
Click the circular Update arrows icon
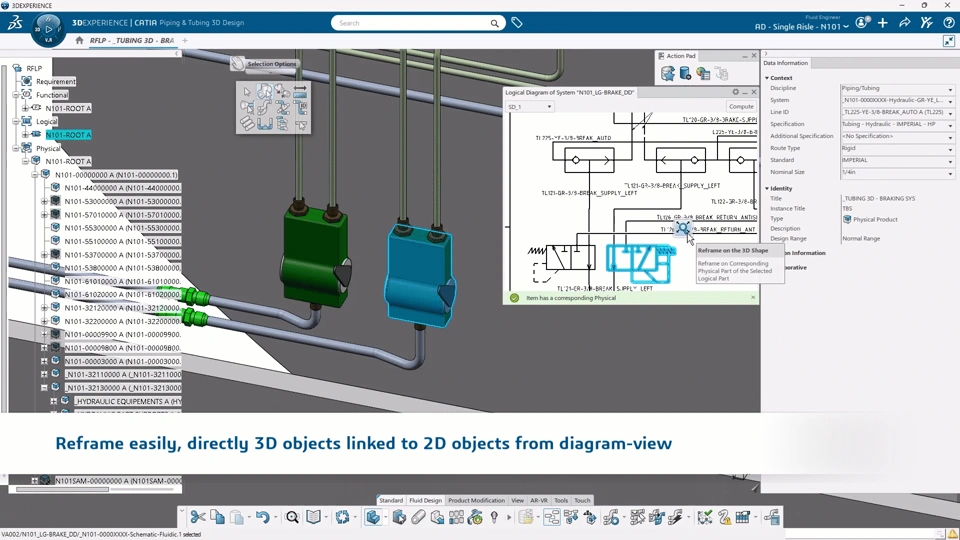342,517
